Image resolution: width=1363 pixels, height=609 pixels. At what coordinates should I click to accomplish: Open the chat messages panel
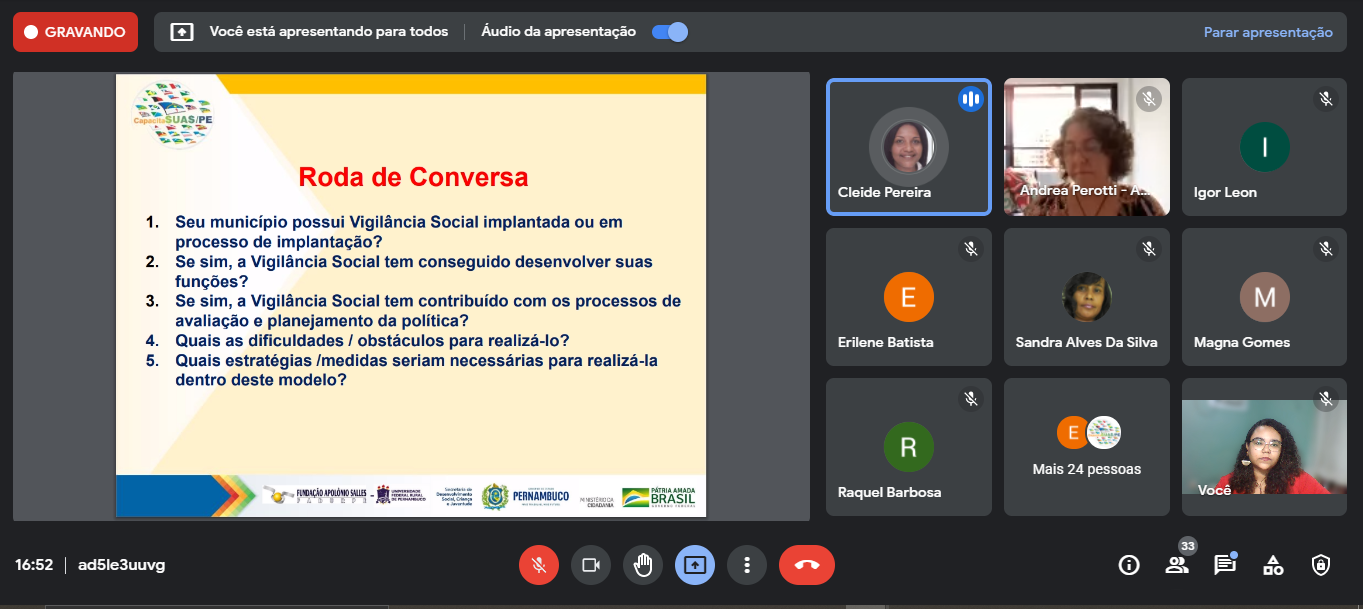click(x=1224, y=565)
